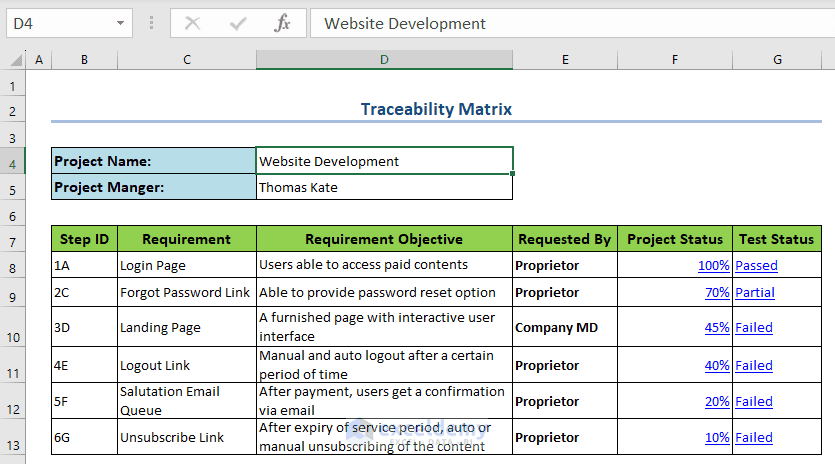Select the Unsubscribe Link requirement cell

(187, 437)
